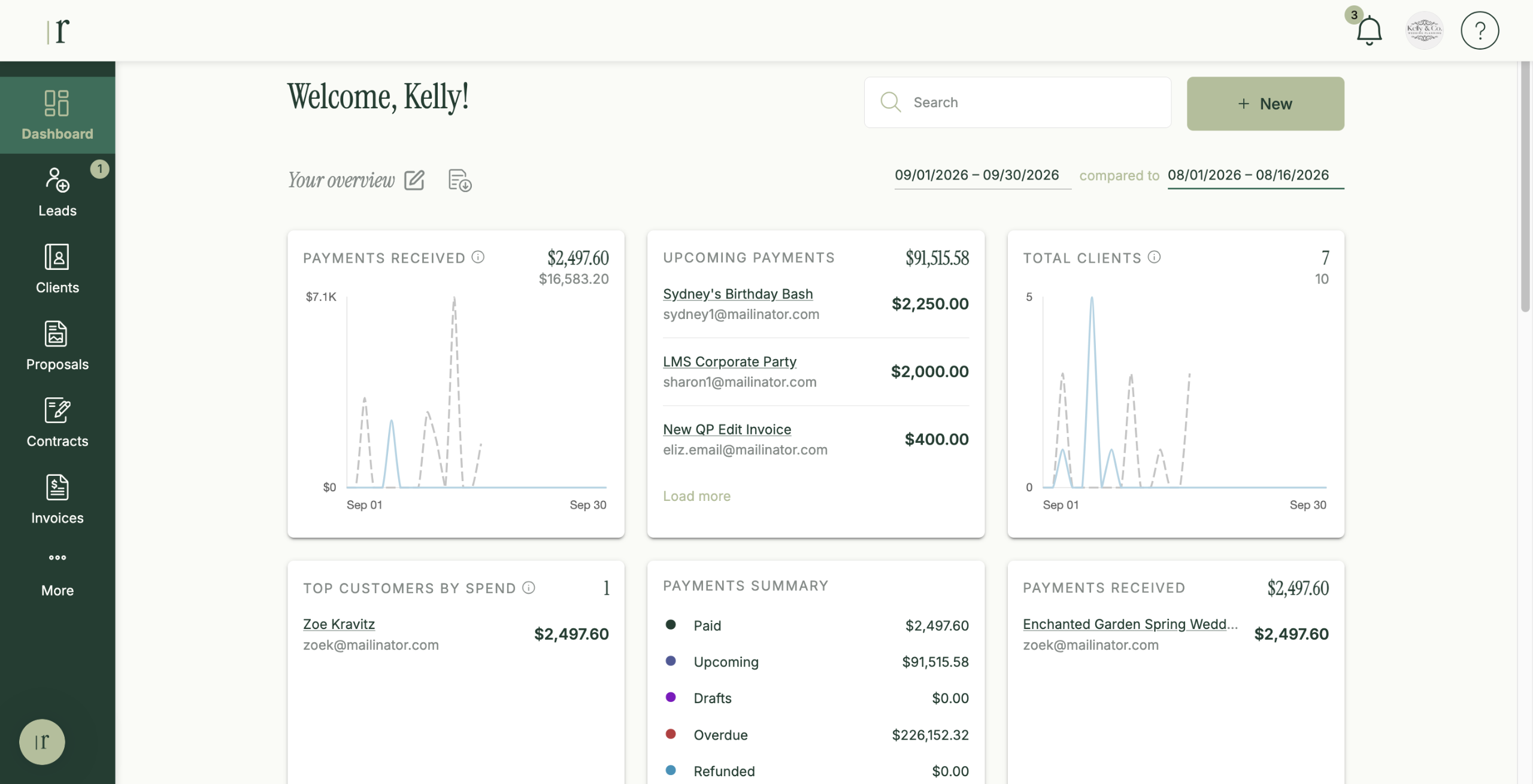
Task: Load more upcoming payments
Action: (696, 496)
